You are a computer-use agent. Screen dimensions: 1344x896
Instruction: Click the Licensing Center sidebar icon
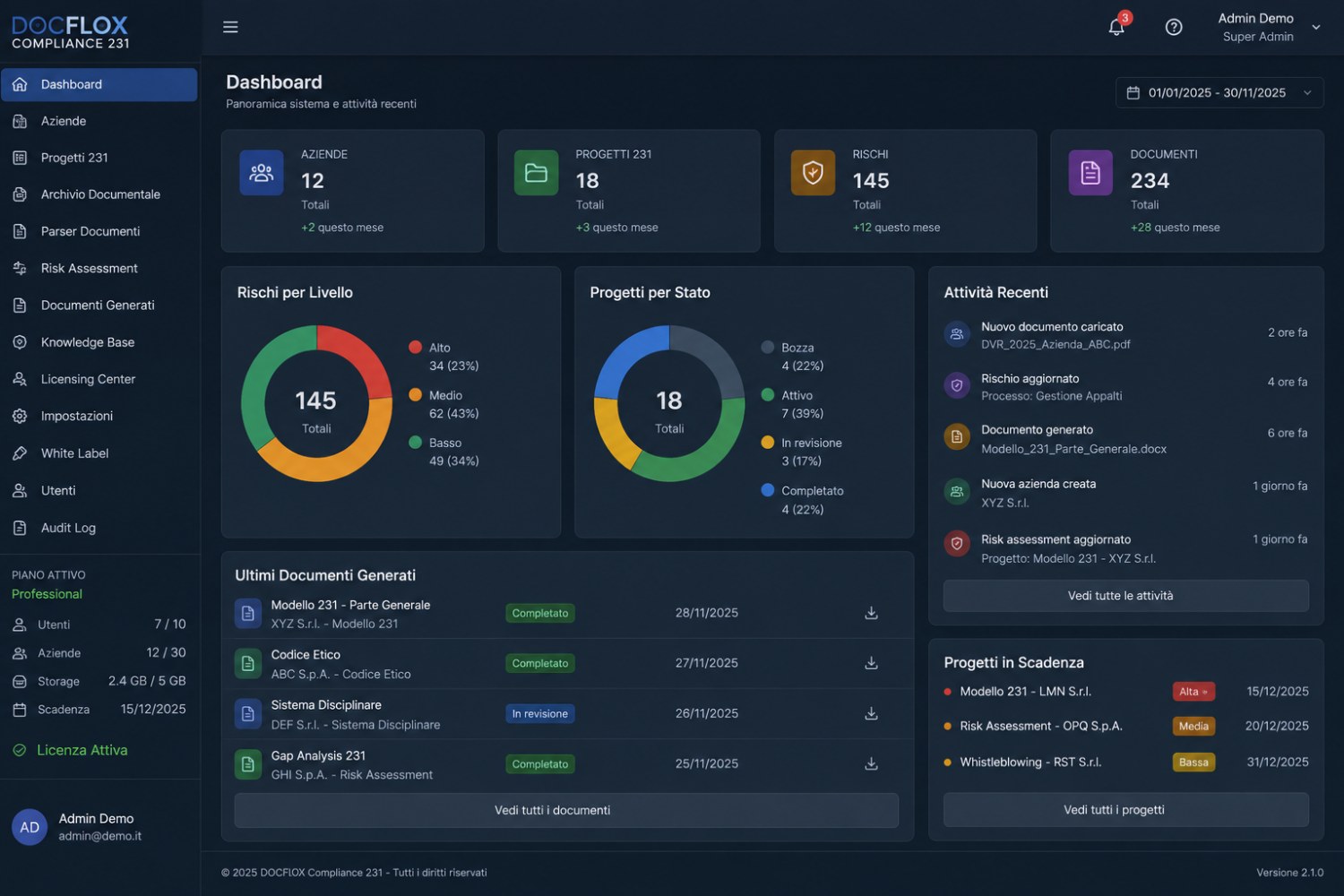20,379
